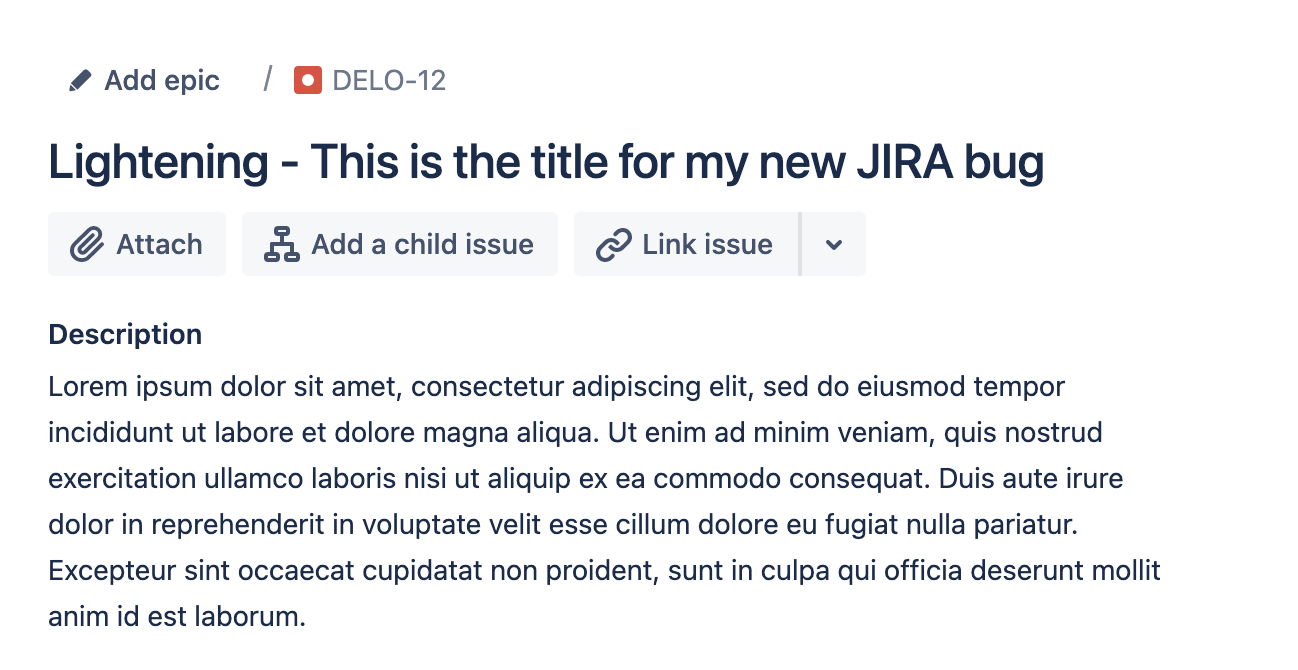This screenshot has height=670, width=1298.
Task: Click the red bug issue type icon
Action: (308, 80)
